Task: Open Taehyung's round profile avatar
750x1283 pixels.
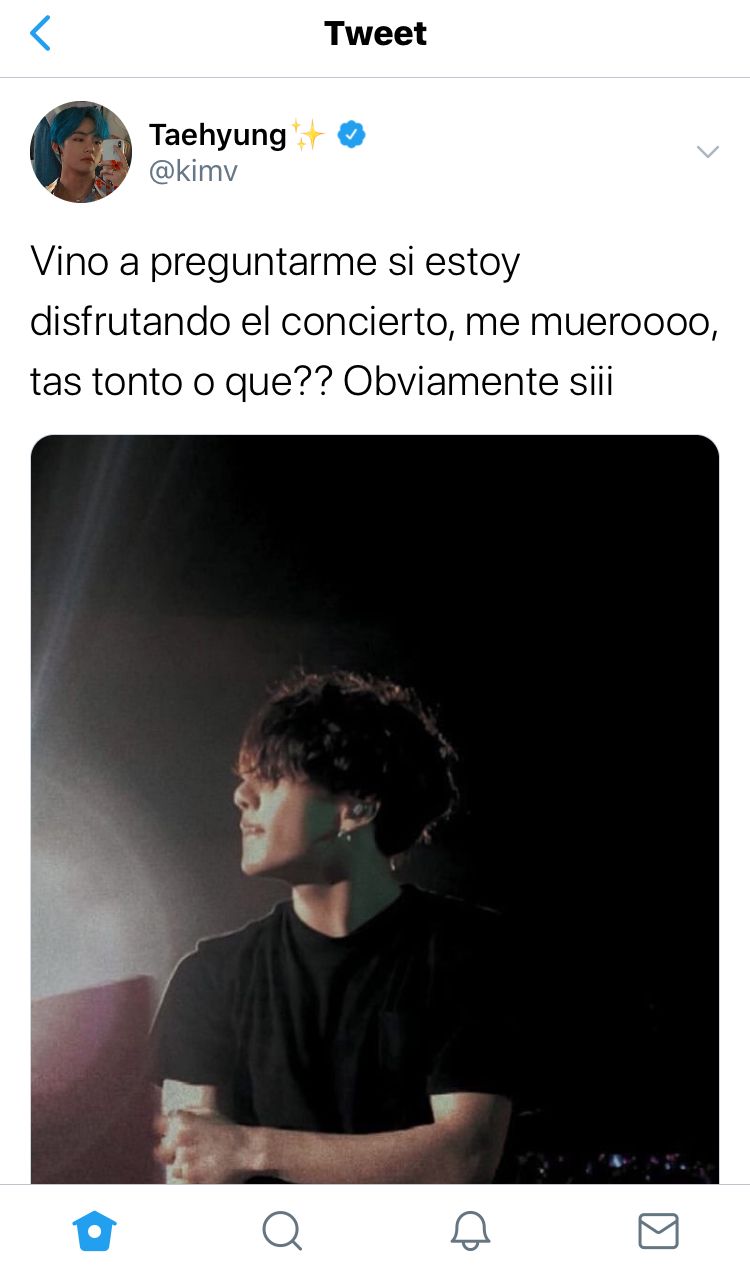Action: click(x=81, y=152)
